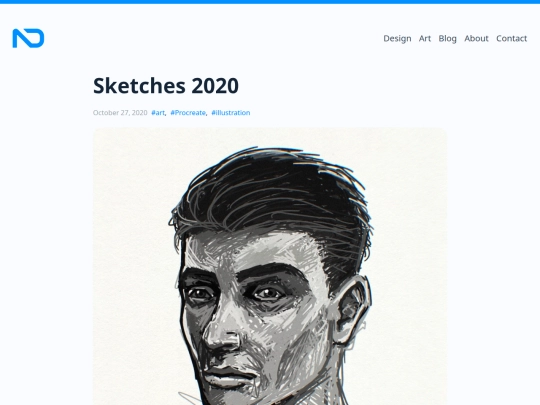
Task: Click the blue bar atop the page
Action: coord(270,2)
